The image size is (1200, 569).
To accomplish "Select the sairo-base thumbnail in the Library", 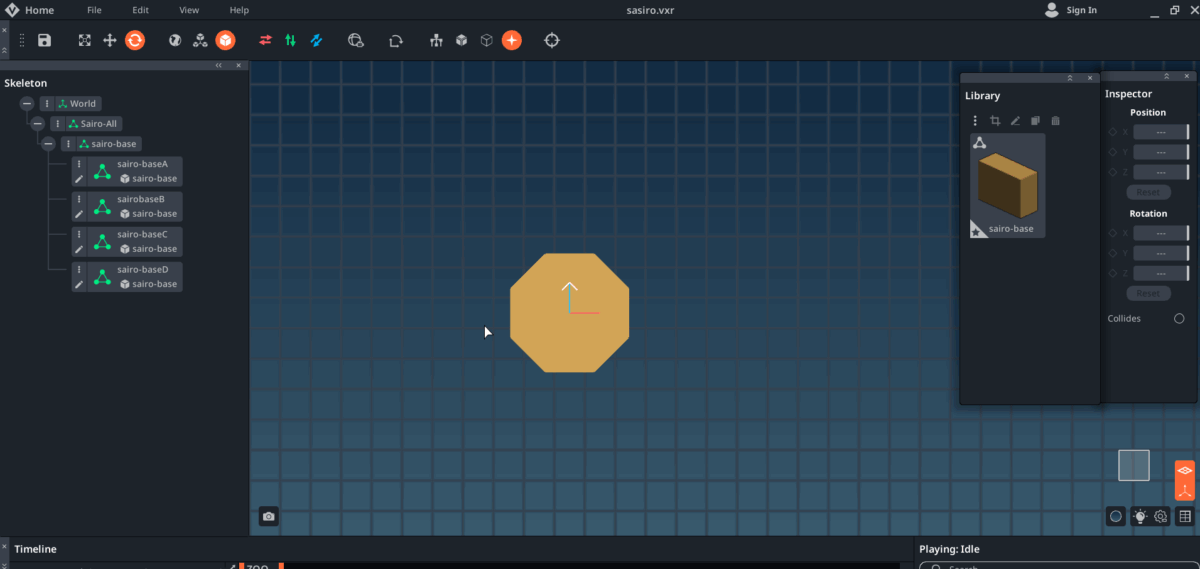I will point(1008,186).
